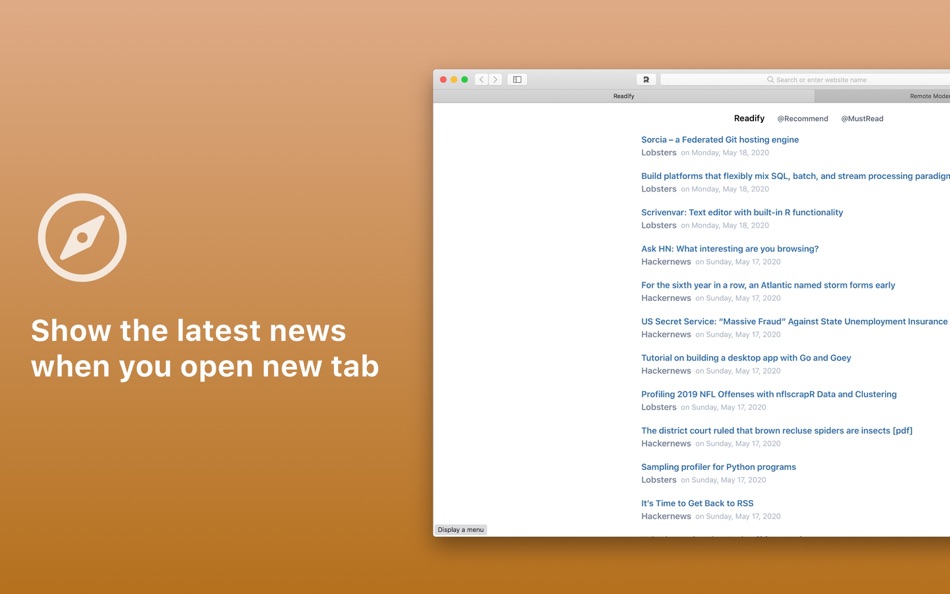
Task: Click Hackernews source under Get Back to RSS
Action: click(666, 516)
